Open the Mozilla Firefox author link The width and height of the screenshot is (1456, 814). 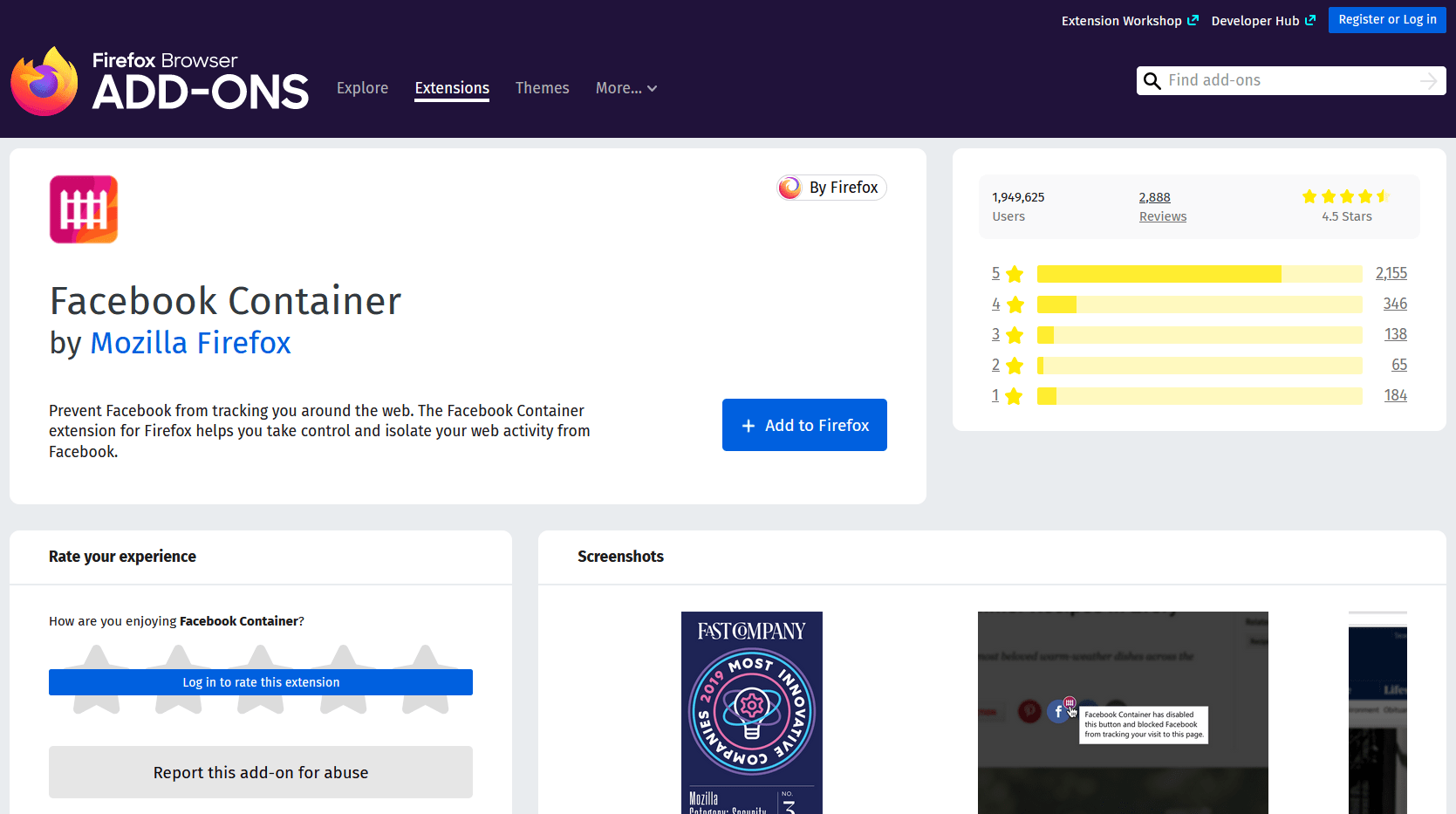coord(190,343)
